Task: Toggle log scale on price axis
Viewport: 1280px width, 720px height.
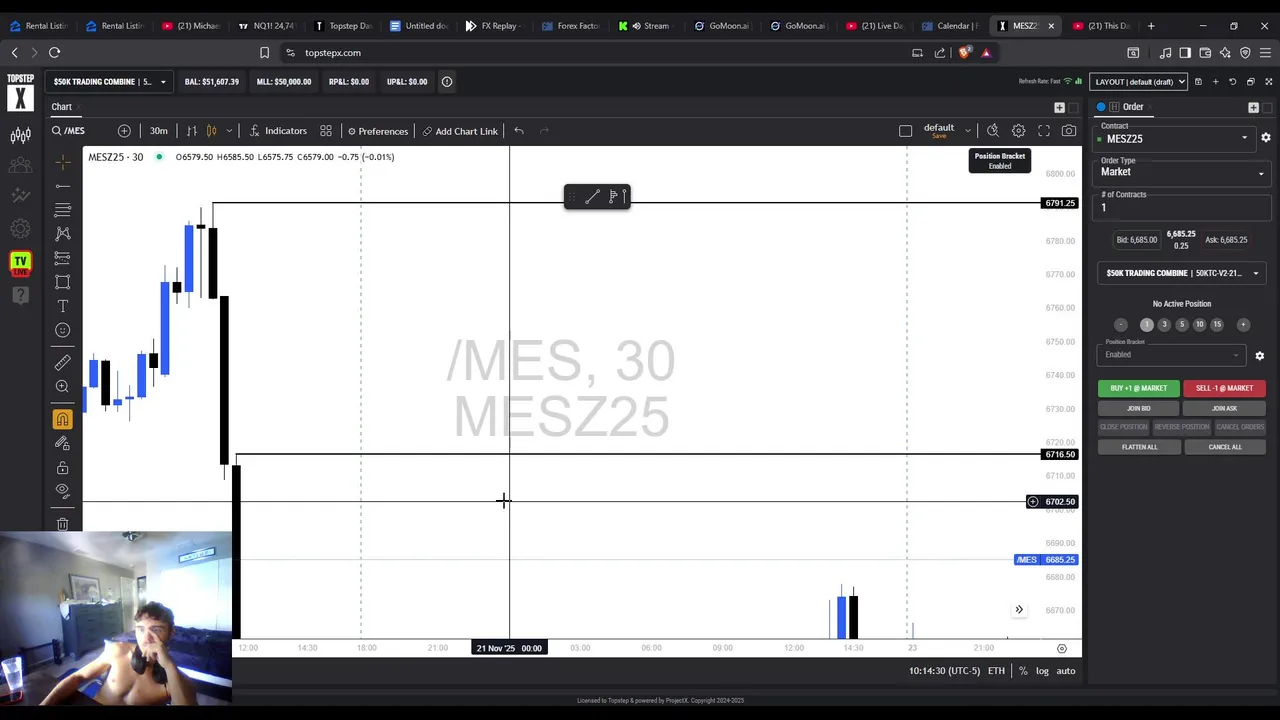Action: [x=1042, y=671]
